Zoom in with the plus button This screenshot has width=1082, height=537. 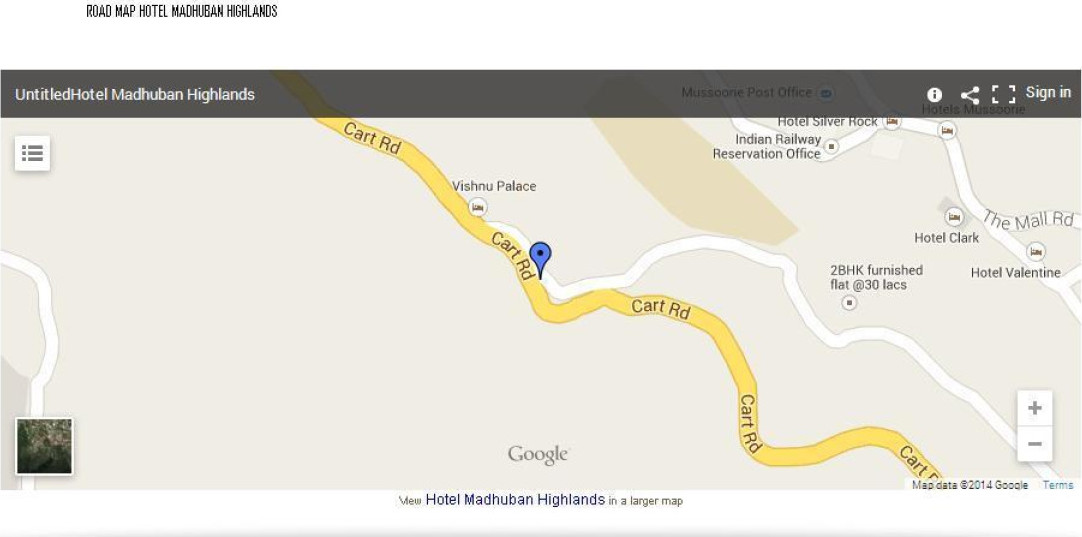click(1034, 408)
